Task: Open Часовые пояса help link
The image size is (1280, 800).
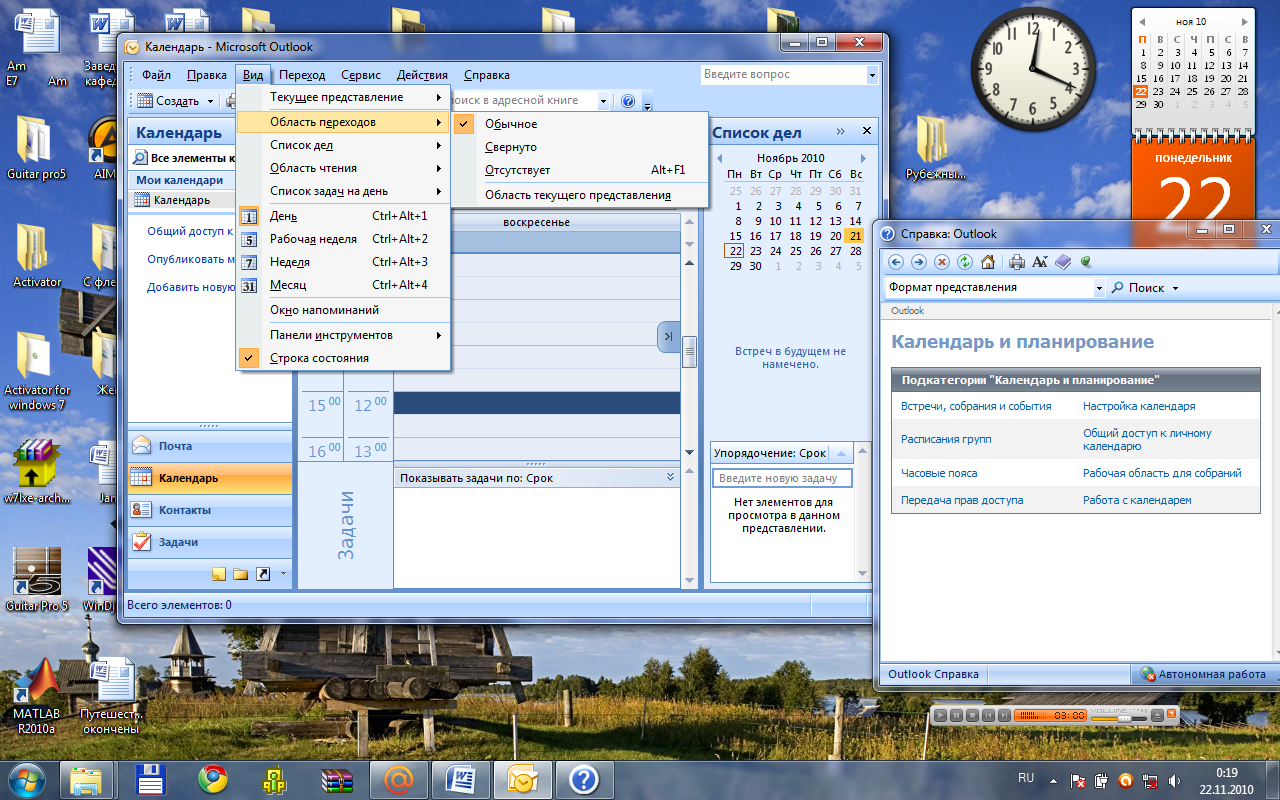Action: click(x=939, y=473)
